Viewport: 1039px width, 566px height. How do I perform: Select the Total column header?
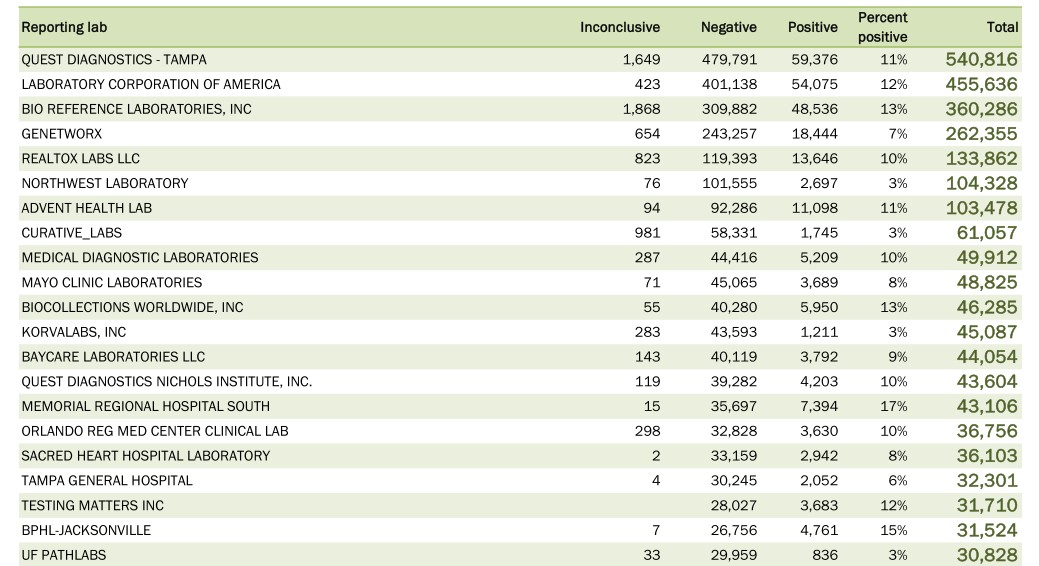[1002, 27]
